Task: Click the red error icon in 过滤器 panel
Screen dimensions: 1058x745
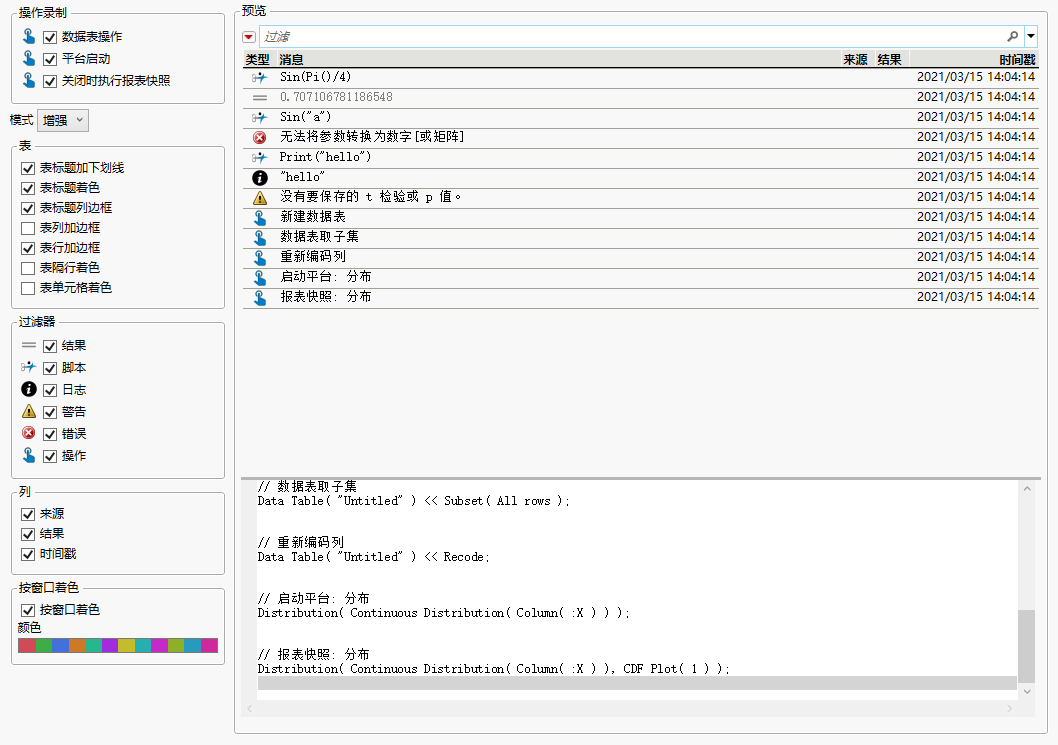Action: point(28,433)
